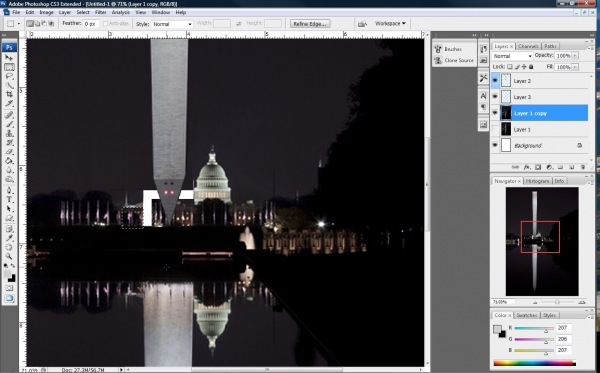
Task: Toggle lock position in Layers panel
Action: (524, 67)
